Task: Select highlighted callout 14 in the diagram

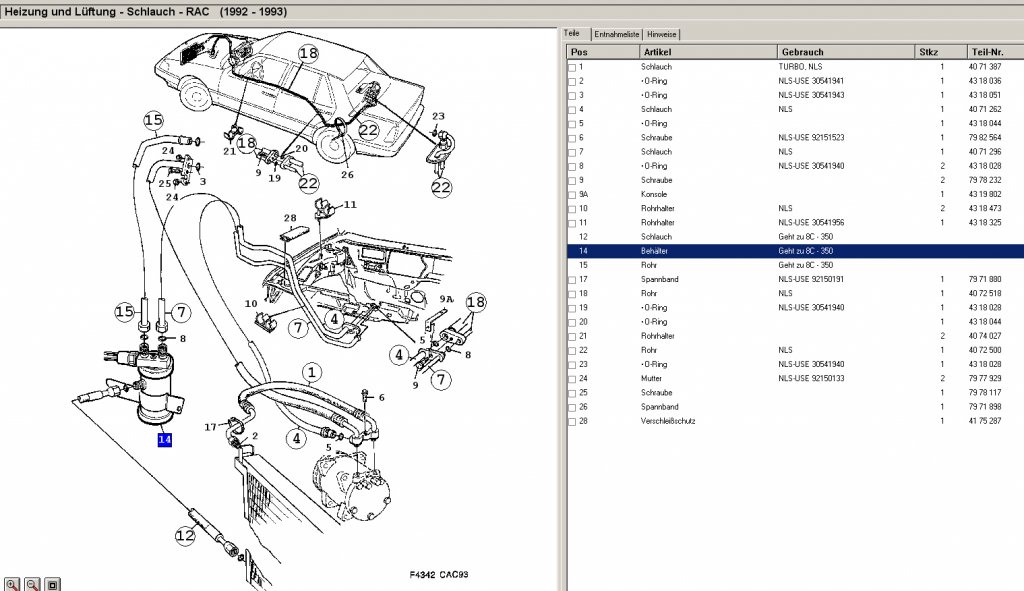Action: coord(165,439)
